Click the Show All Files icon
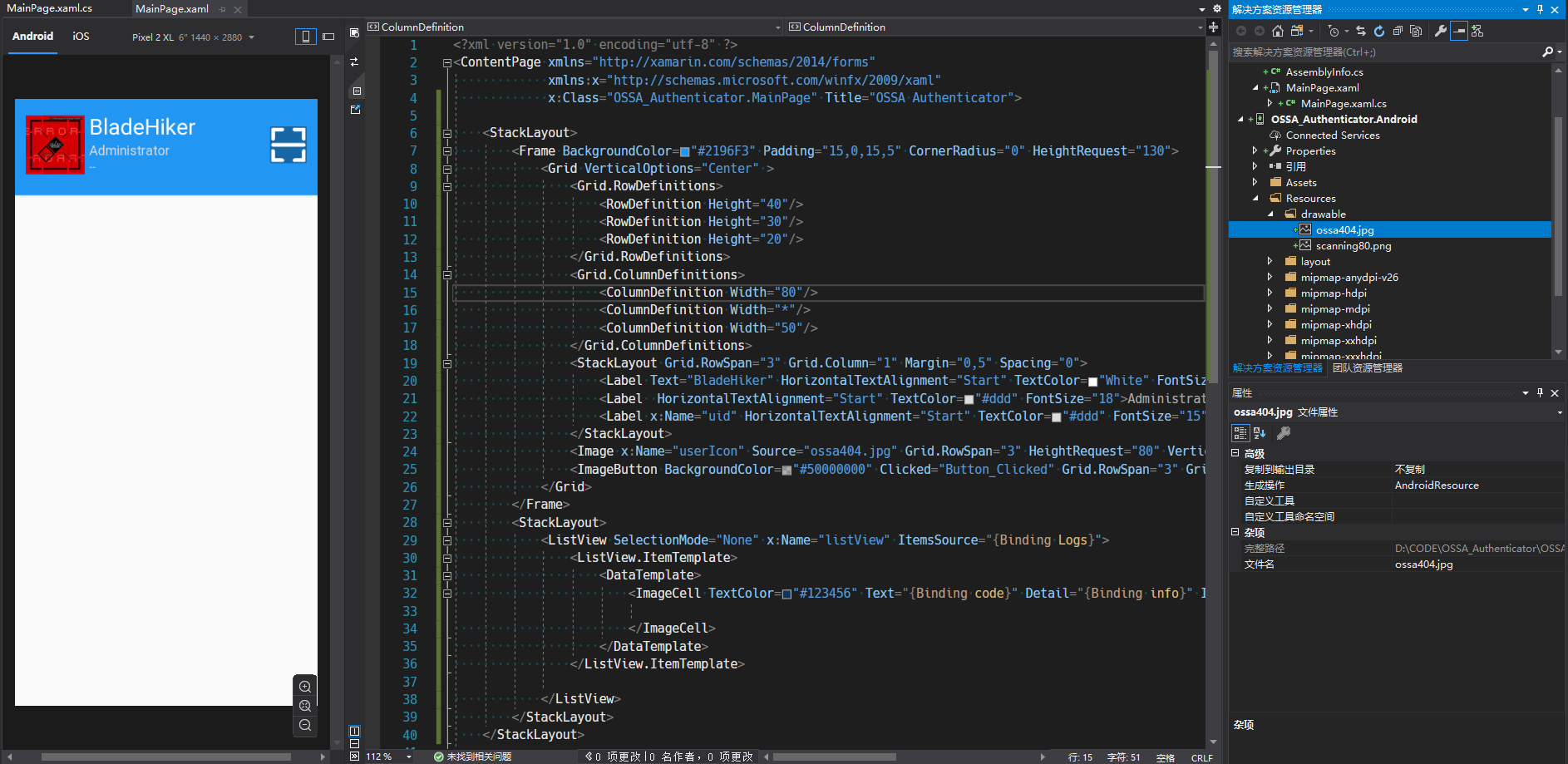This screenshot has width=1568, height=764. point(1416,31)
